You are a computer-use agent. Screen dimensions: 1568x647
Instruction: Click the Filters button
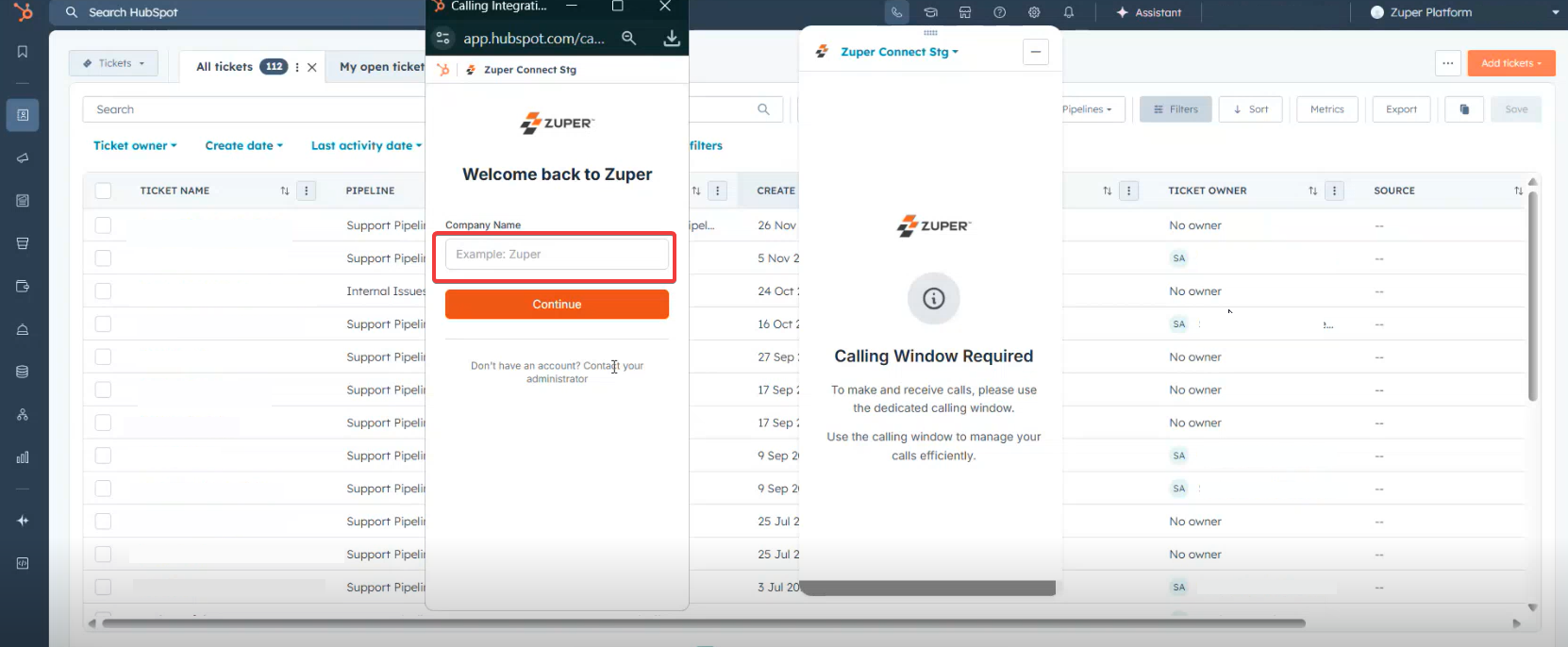1176,109
